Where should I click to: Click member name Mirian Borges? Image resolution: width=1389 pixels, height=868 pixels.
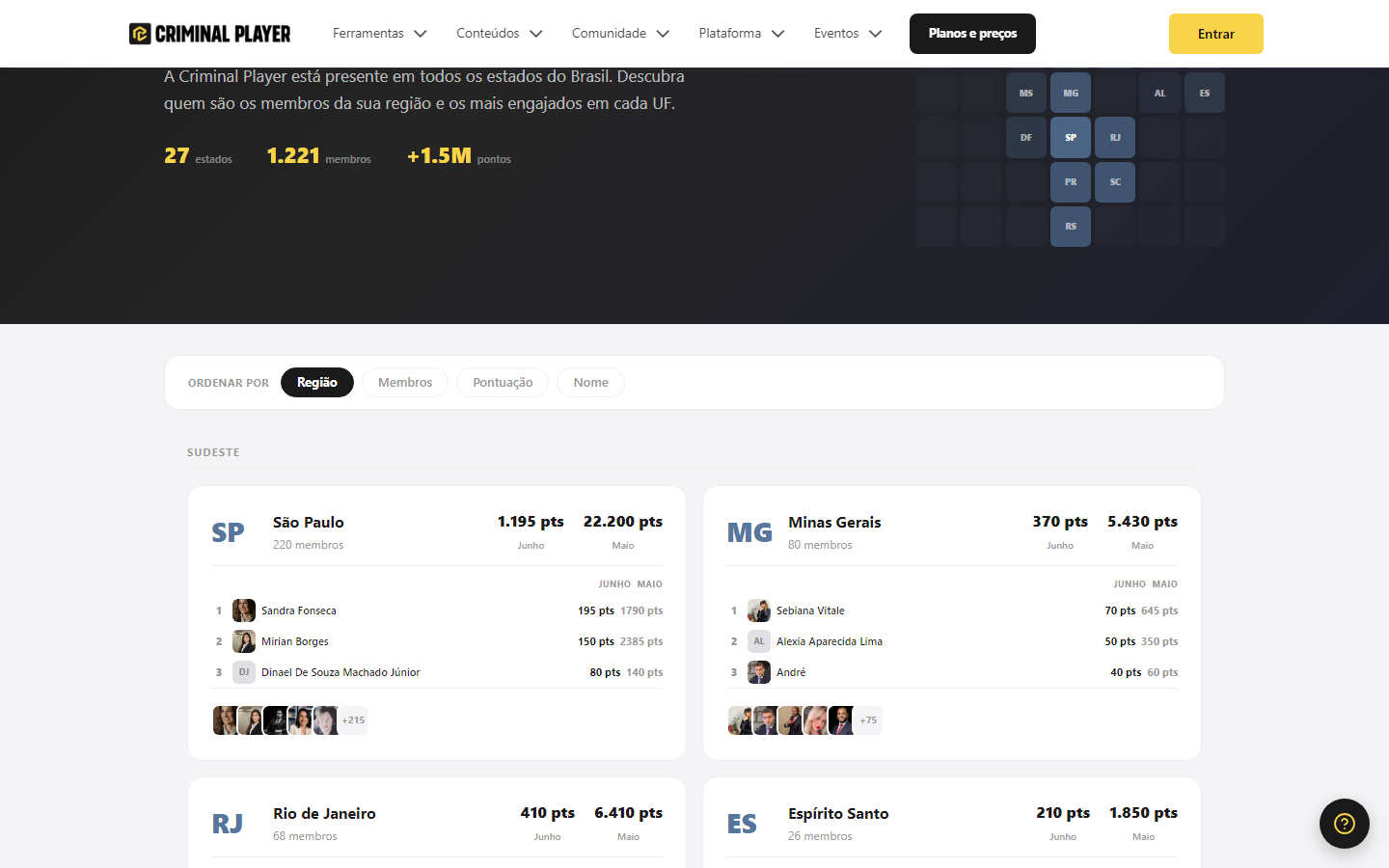click(x=295, y=641)
